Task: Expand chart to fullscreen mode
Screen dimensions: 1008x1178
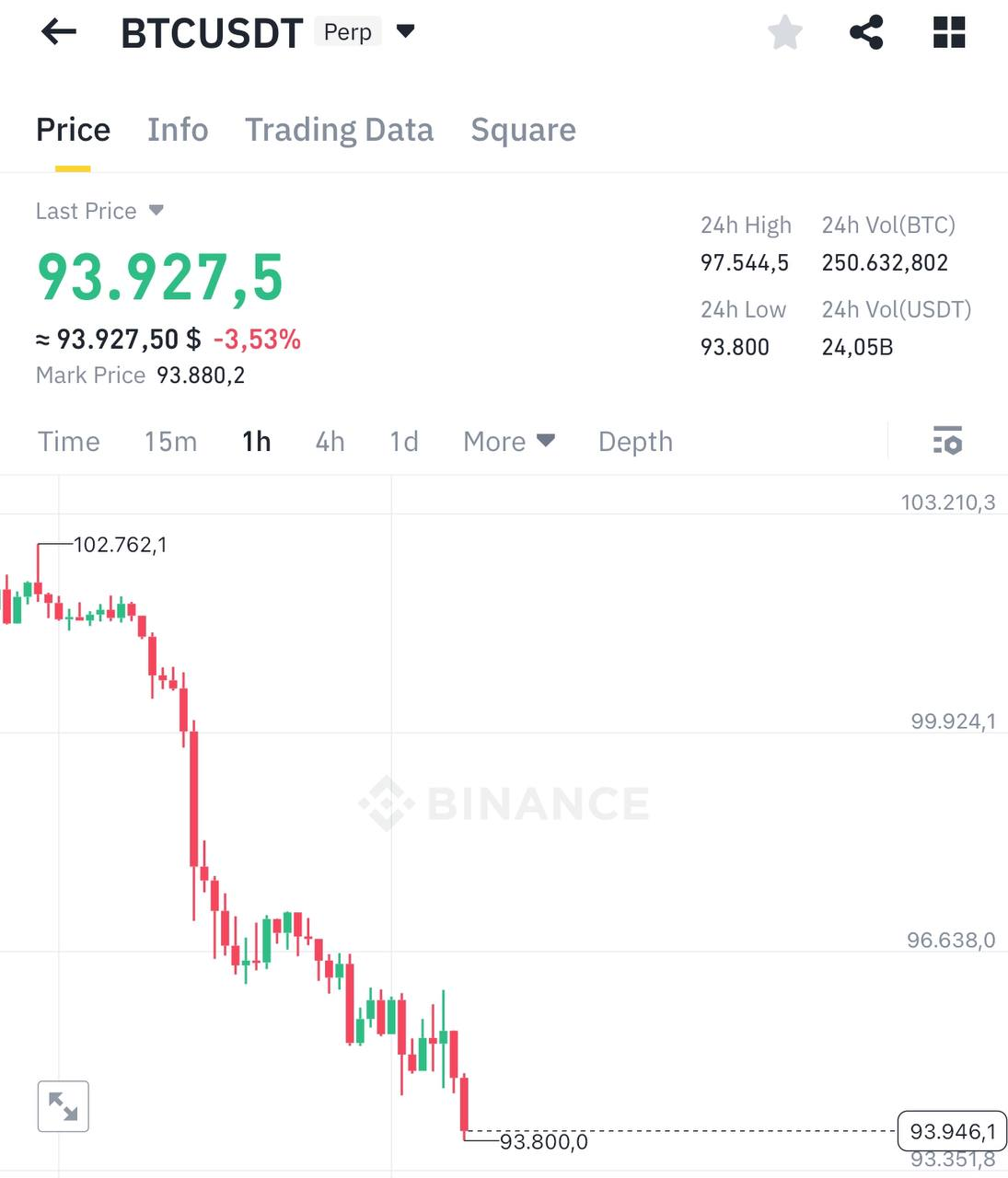Action: (63, 1106)
